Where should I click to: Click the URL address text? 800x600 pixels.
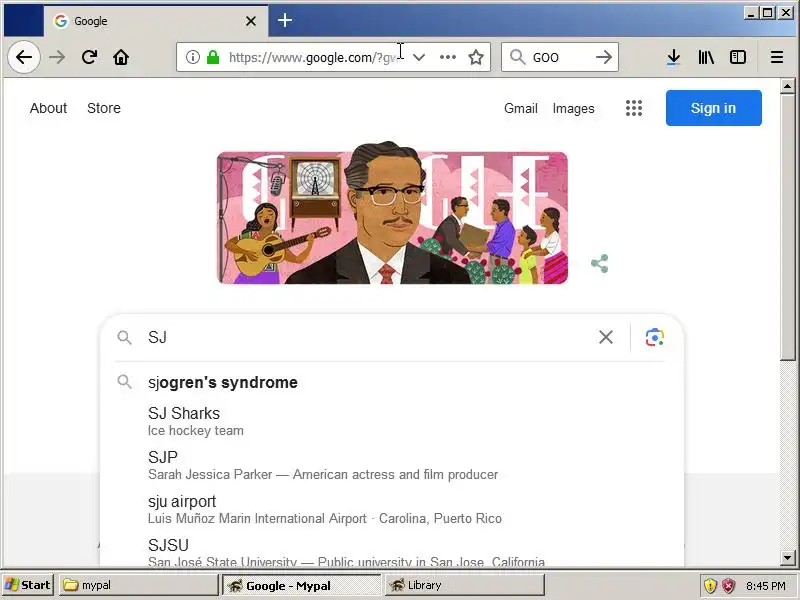[312, 58]
